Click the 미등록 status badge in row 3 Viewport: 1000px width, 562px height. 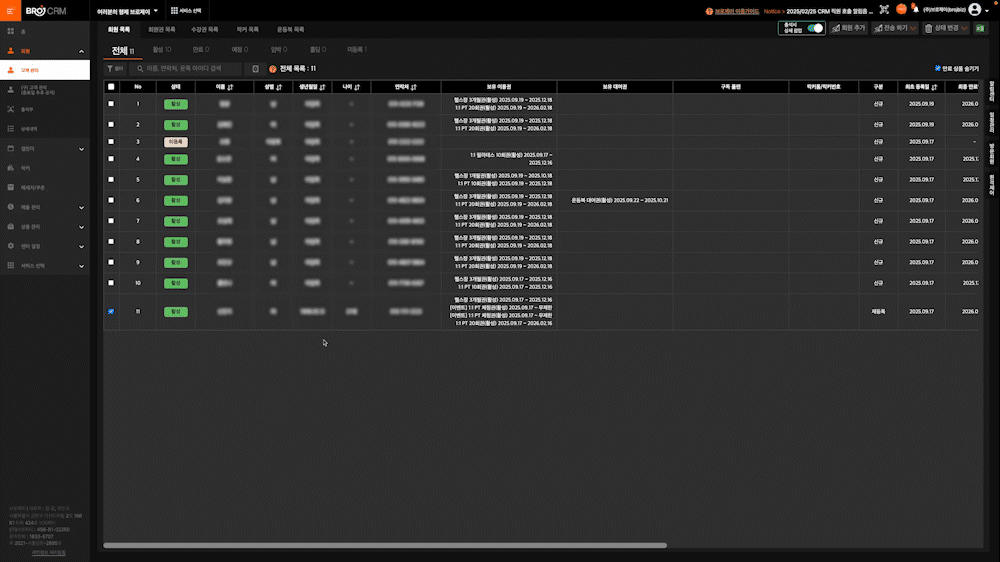click(x=175, y=142)
